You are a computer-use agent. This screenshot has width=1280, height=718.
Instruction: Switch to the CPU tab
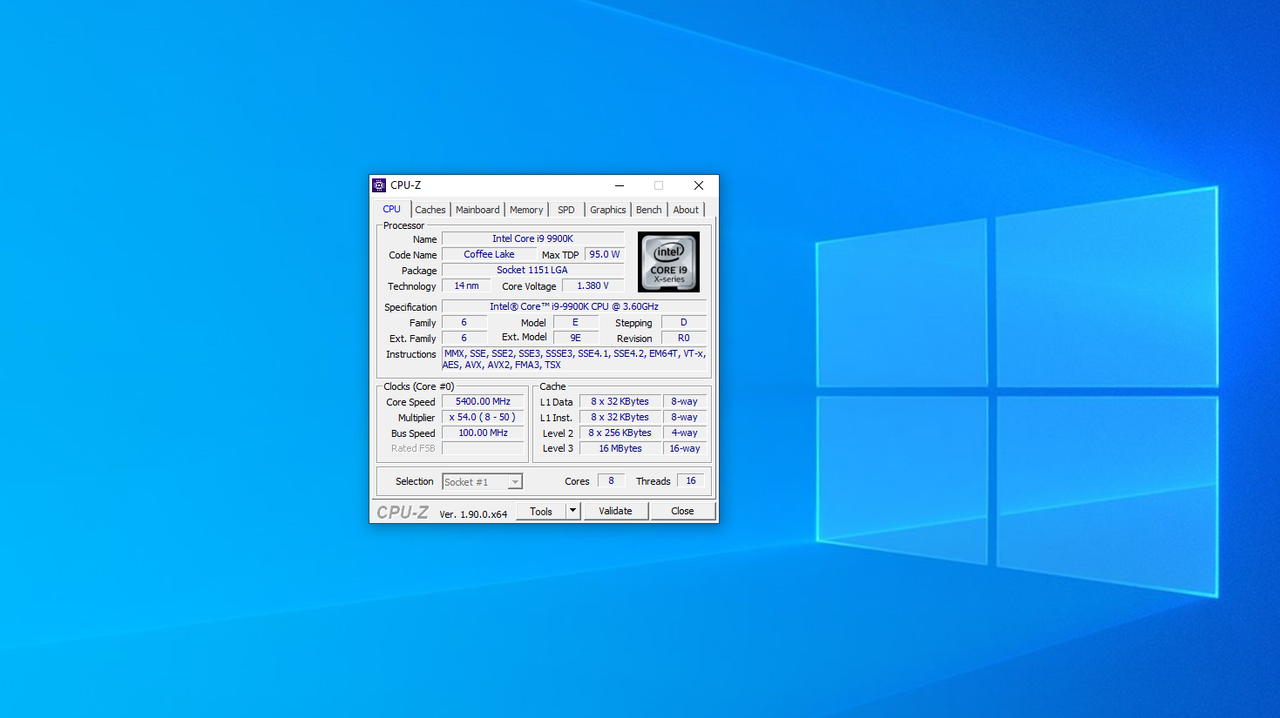point(392,209)
